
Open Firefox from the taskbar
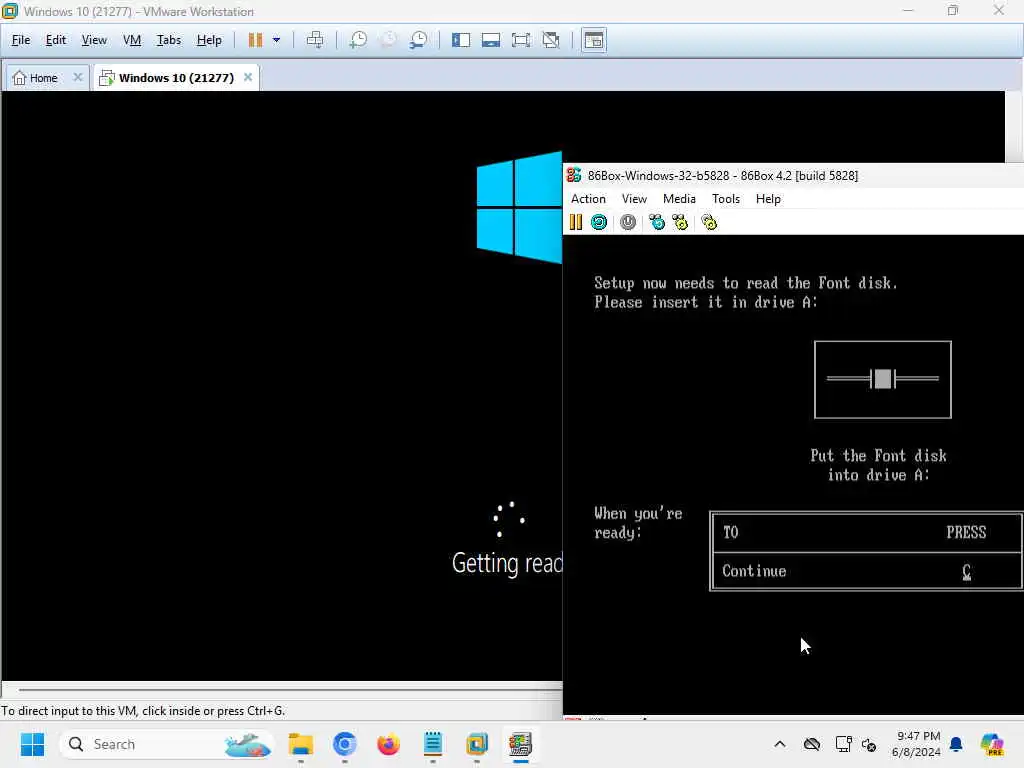coord(389,744)
